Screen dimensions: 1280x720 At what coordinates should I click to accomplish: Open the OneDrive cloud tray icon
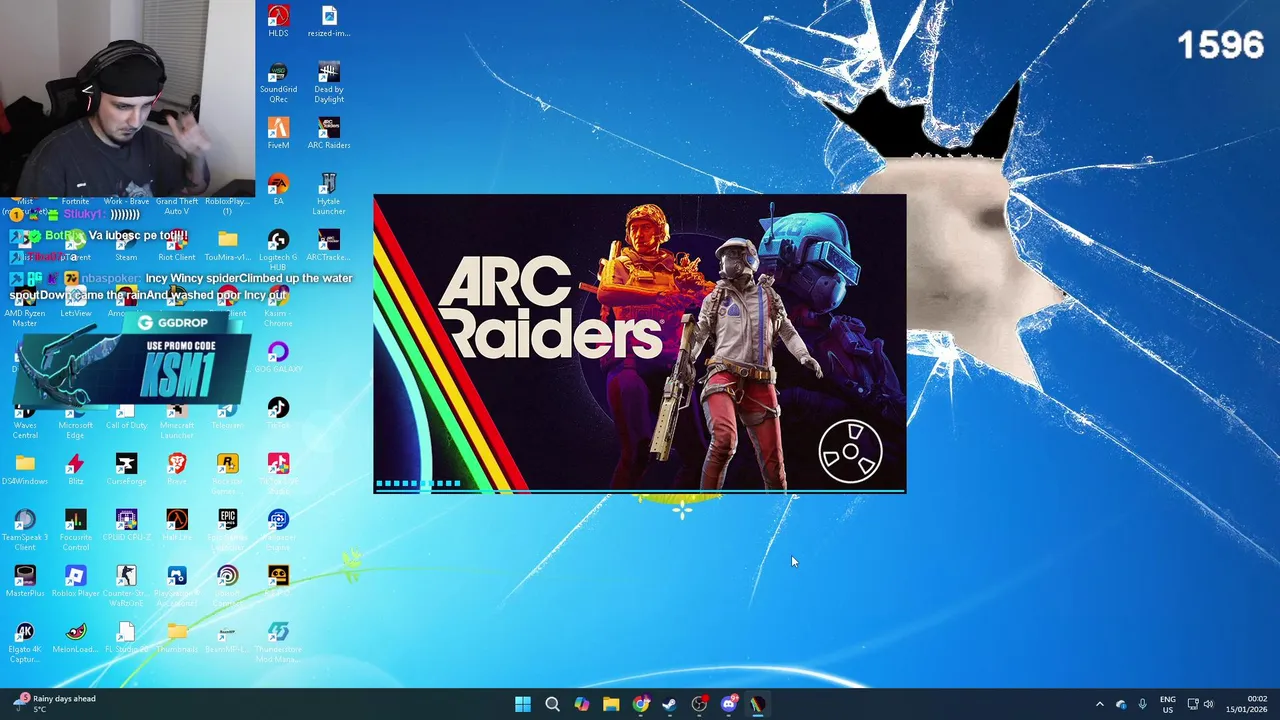(x=1121, y=704)
